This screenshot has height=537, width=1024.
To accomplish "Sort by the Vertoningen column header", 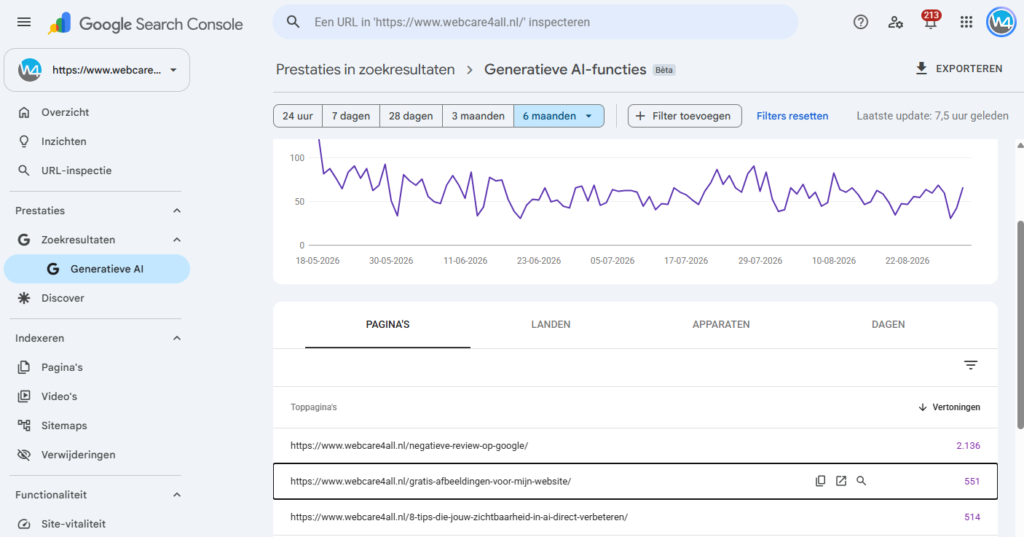I will (x=949, y=407).
